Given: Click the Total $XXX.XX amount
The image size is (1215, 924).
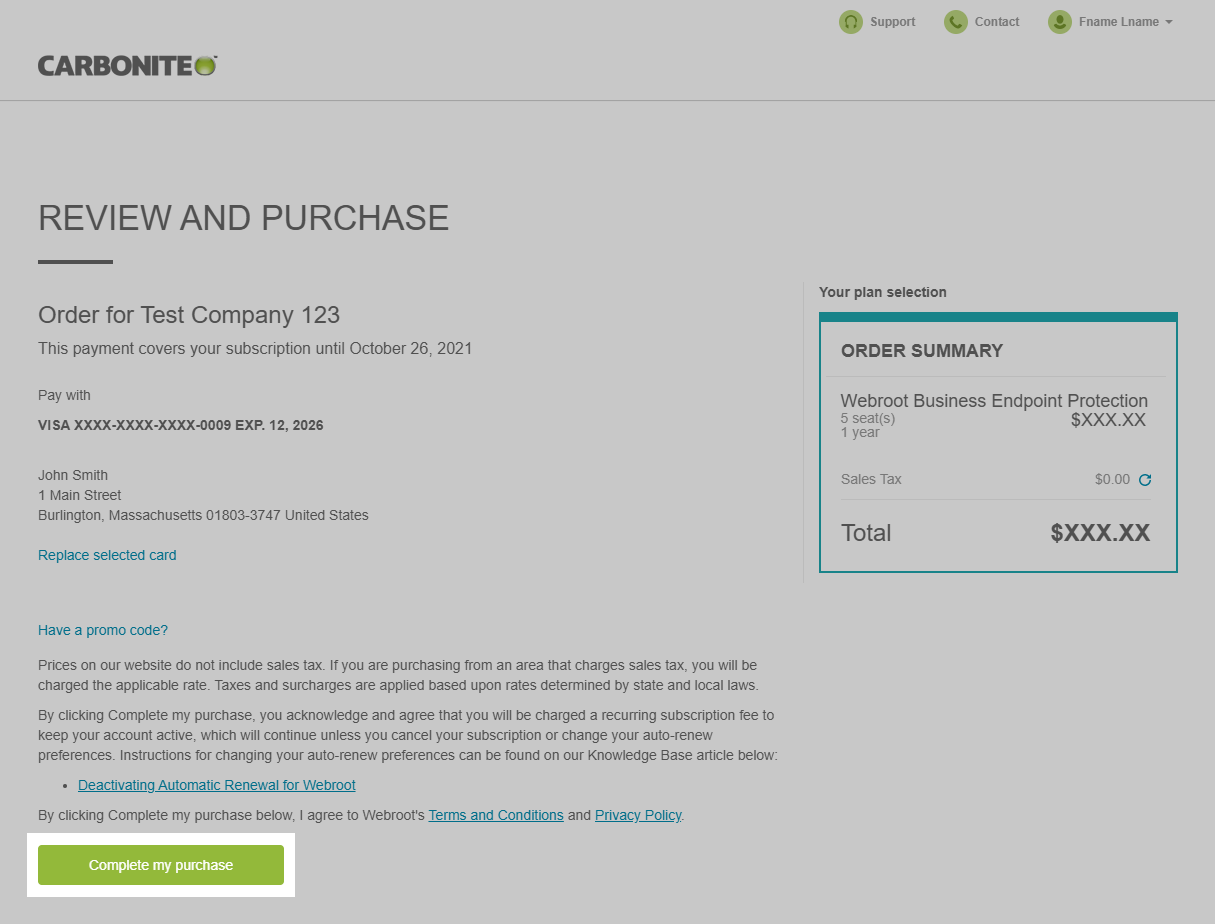Looking at the screenshot, I should [1100, 533].
